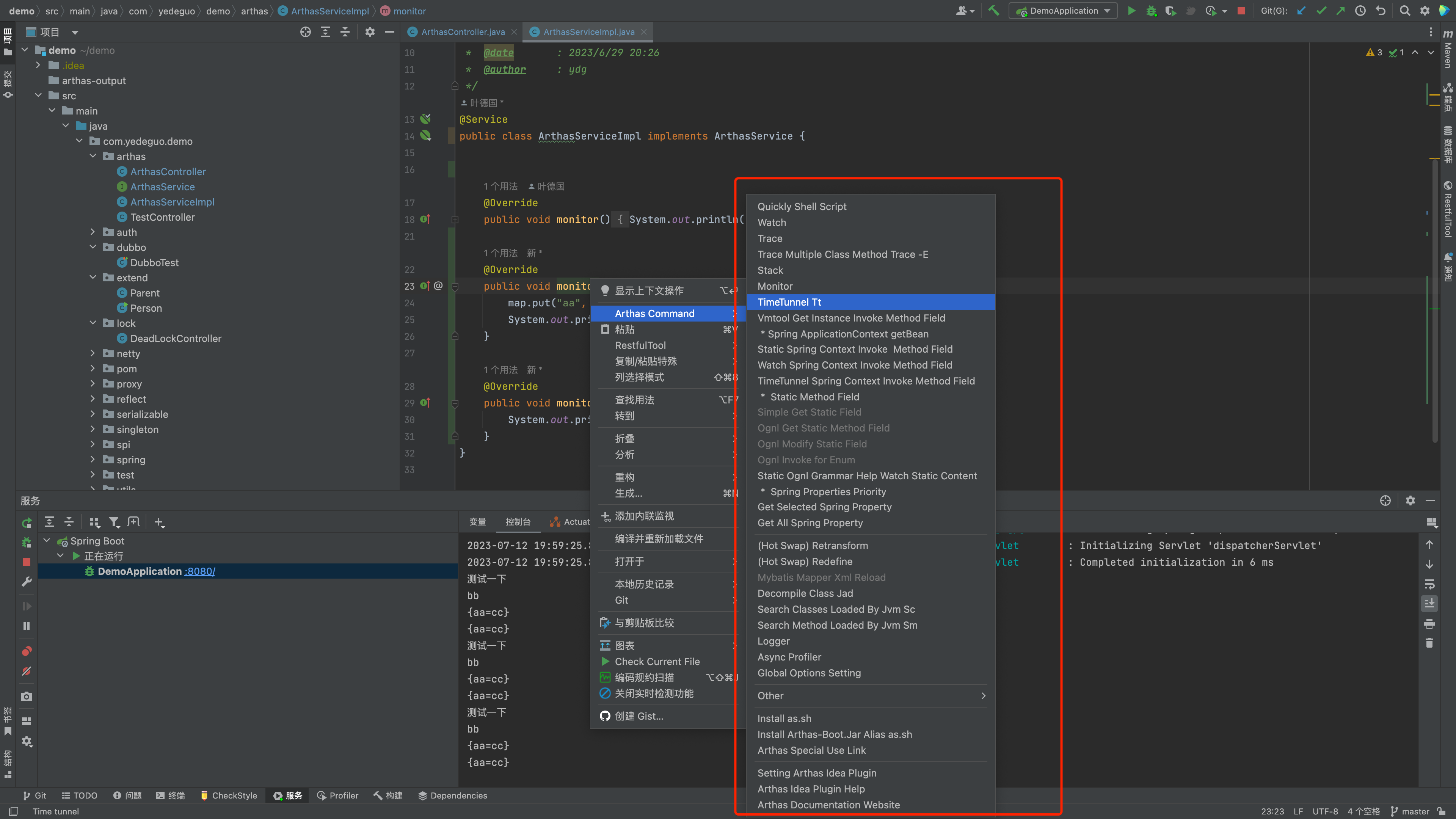
Task: Select TimeTunnel Tt menu entry
Action: (x=789, y=302)
